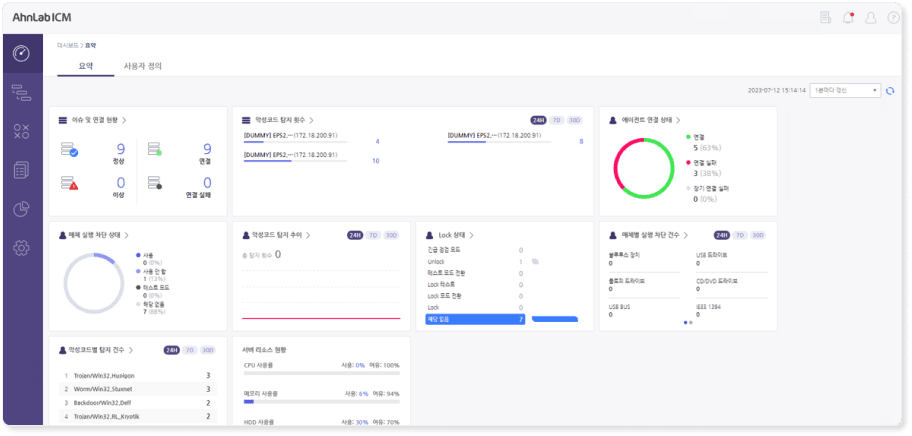The height and width of the screenshot is (436, 912).
Task: Click the 대시보드 breadcrumb link
Action: click(67, 45)
